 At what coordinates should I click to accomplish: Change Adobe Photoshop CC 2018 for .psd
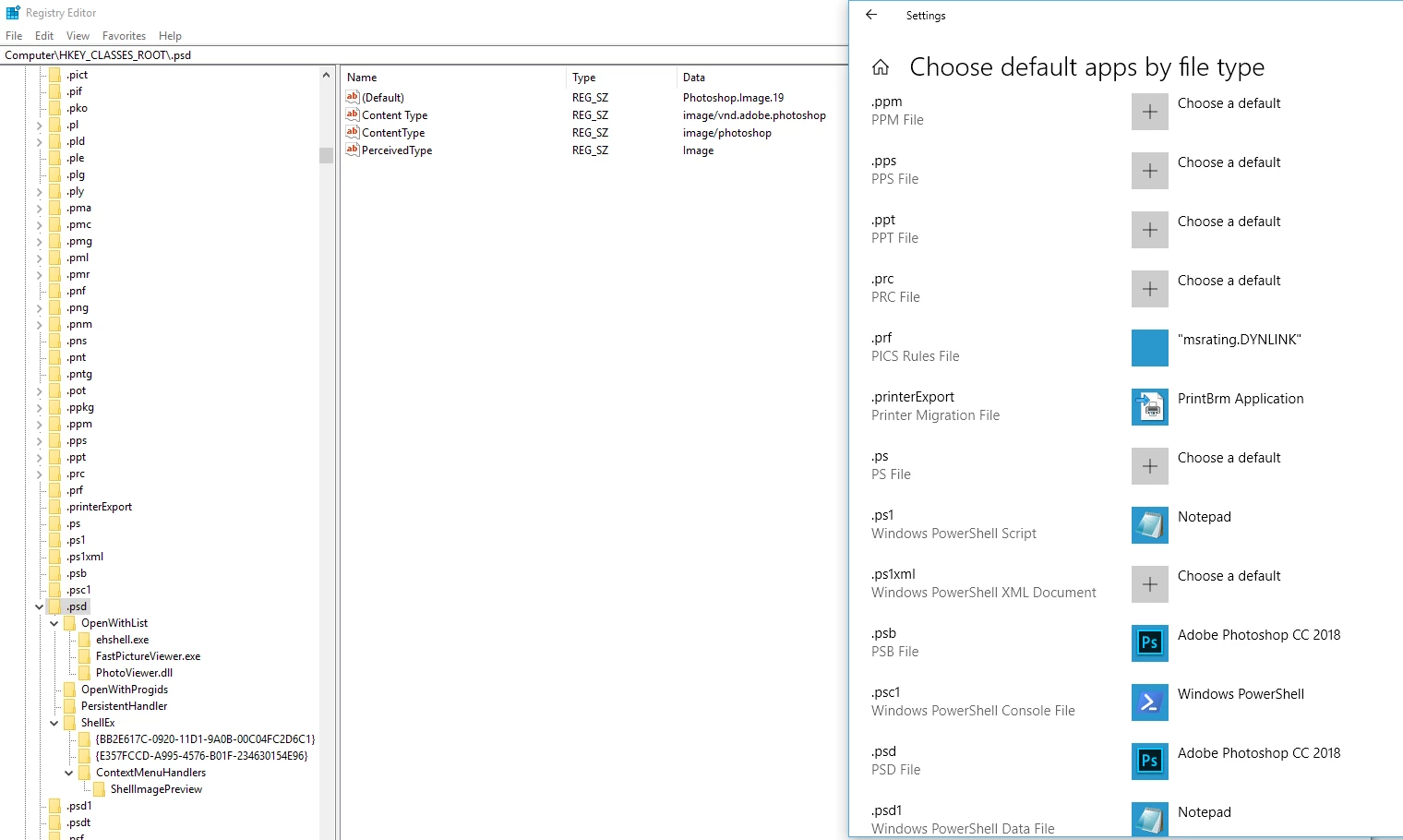[x=1259, y=753]
